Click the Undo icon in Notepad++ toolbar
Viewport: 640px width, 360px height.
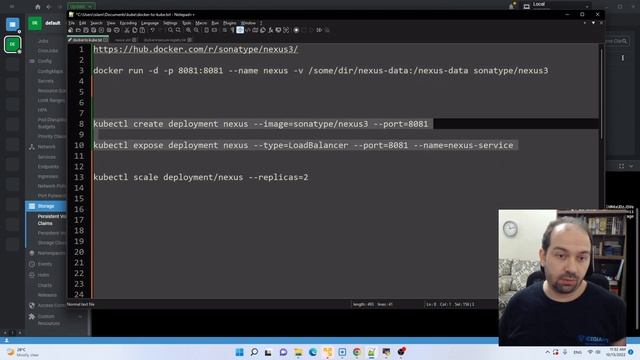point(153,30)
